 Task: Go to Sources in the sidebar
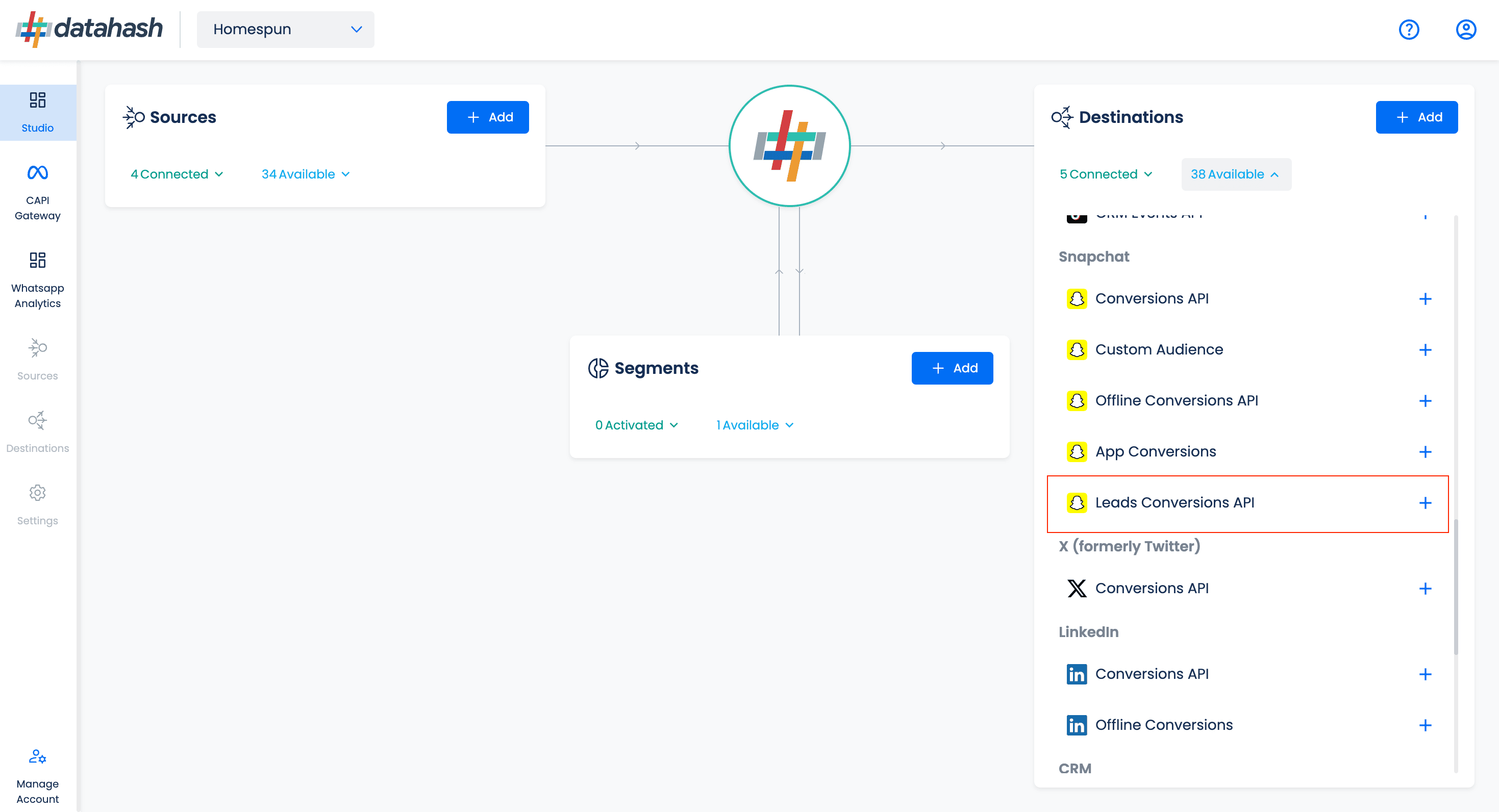[38, 360]
